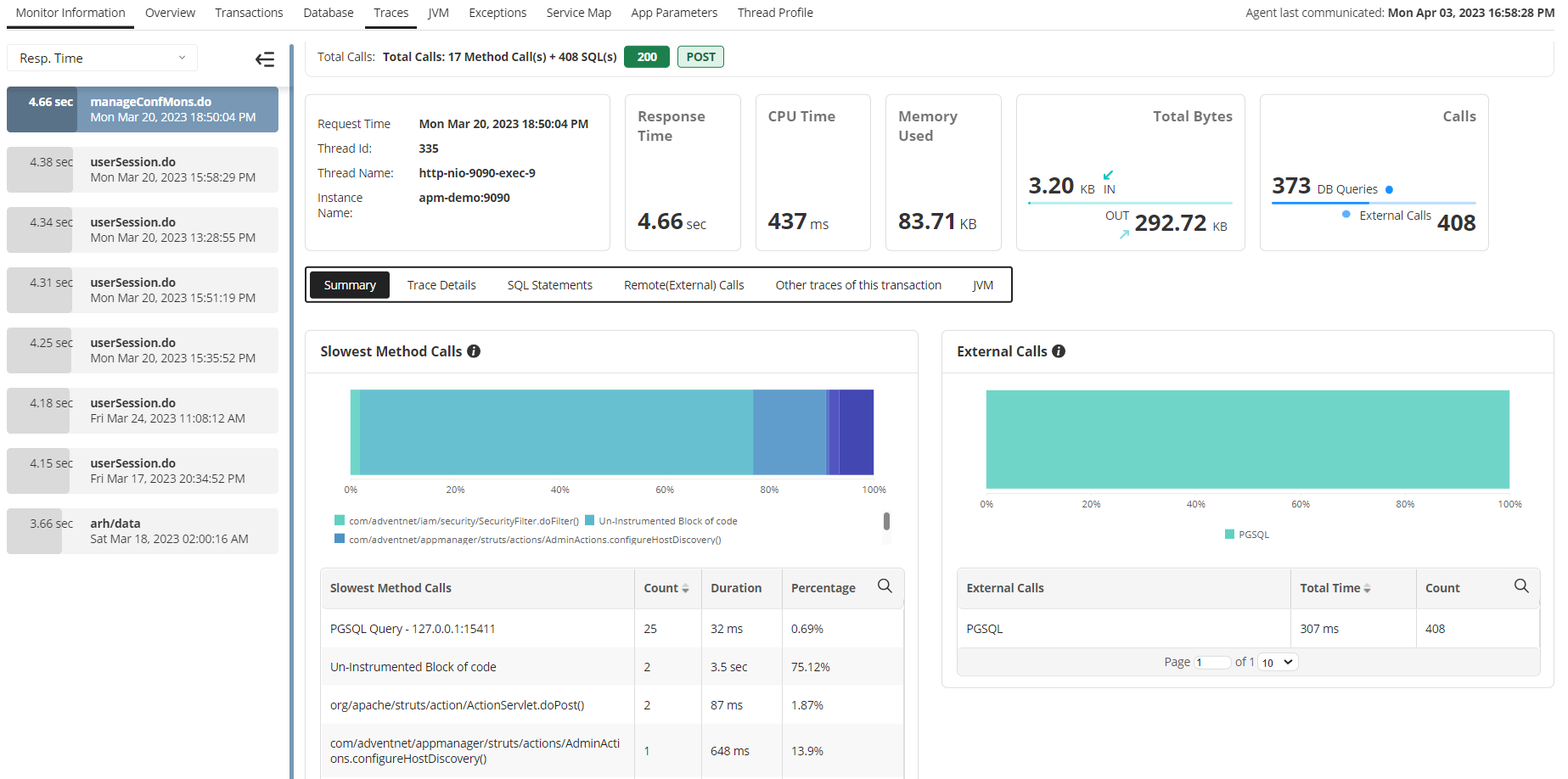
Task: Select the arh/data trace from the list
Action: point(143,531)
